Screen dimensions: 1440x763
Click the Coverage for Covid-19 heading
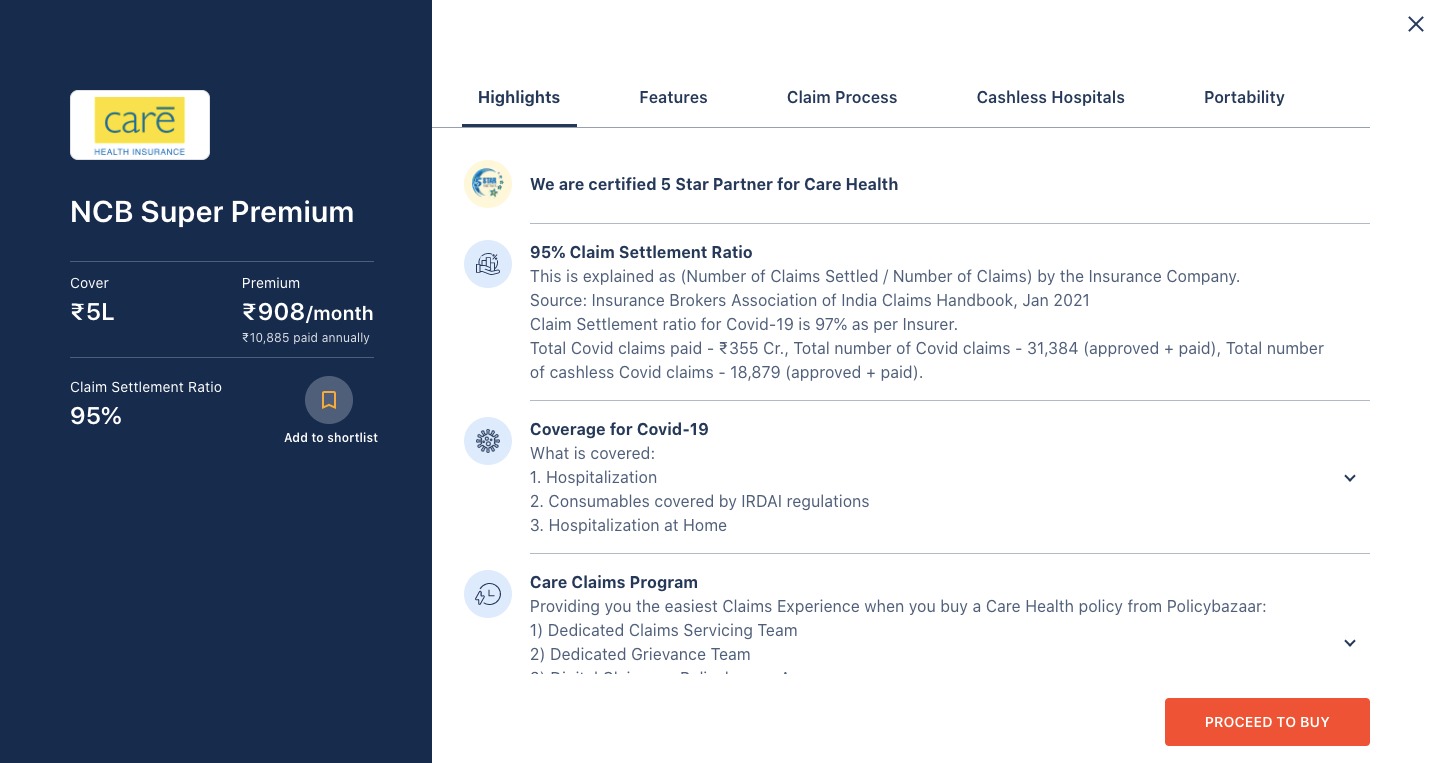pos(619,429)
